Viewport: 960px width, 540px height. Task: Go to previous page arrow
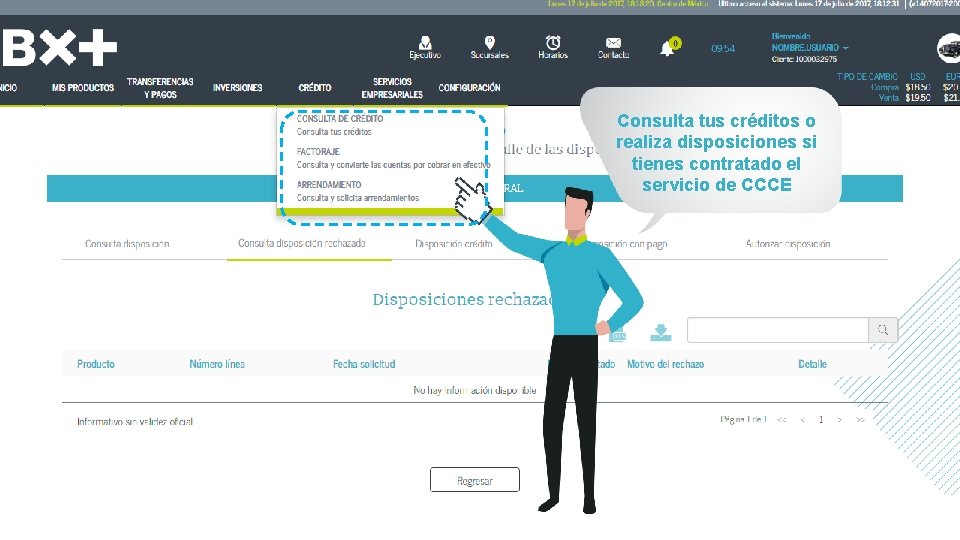(803, 419)
